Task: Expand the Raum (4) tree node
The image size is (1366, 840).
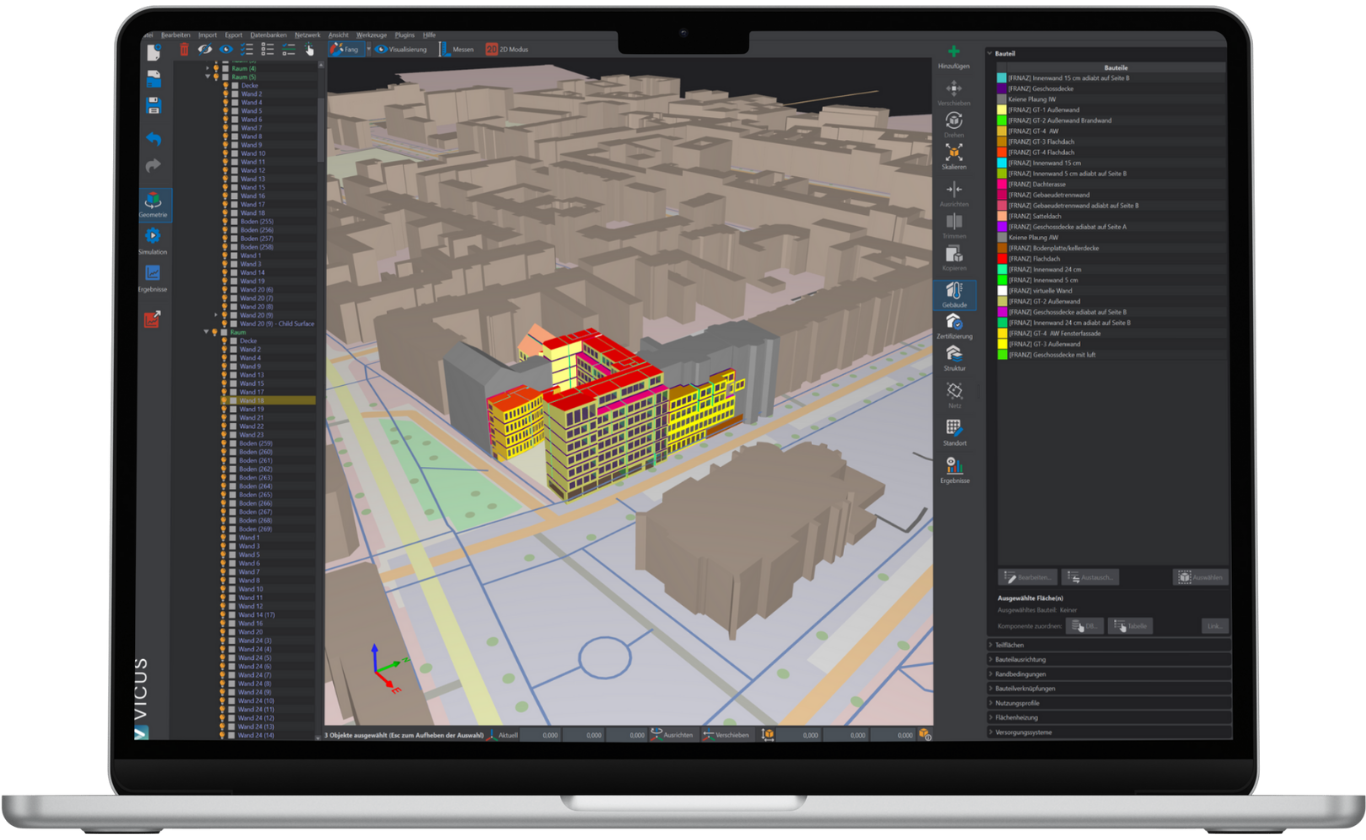Action: tap(207, 68)
